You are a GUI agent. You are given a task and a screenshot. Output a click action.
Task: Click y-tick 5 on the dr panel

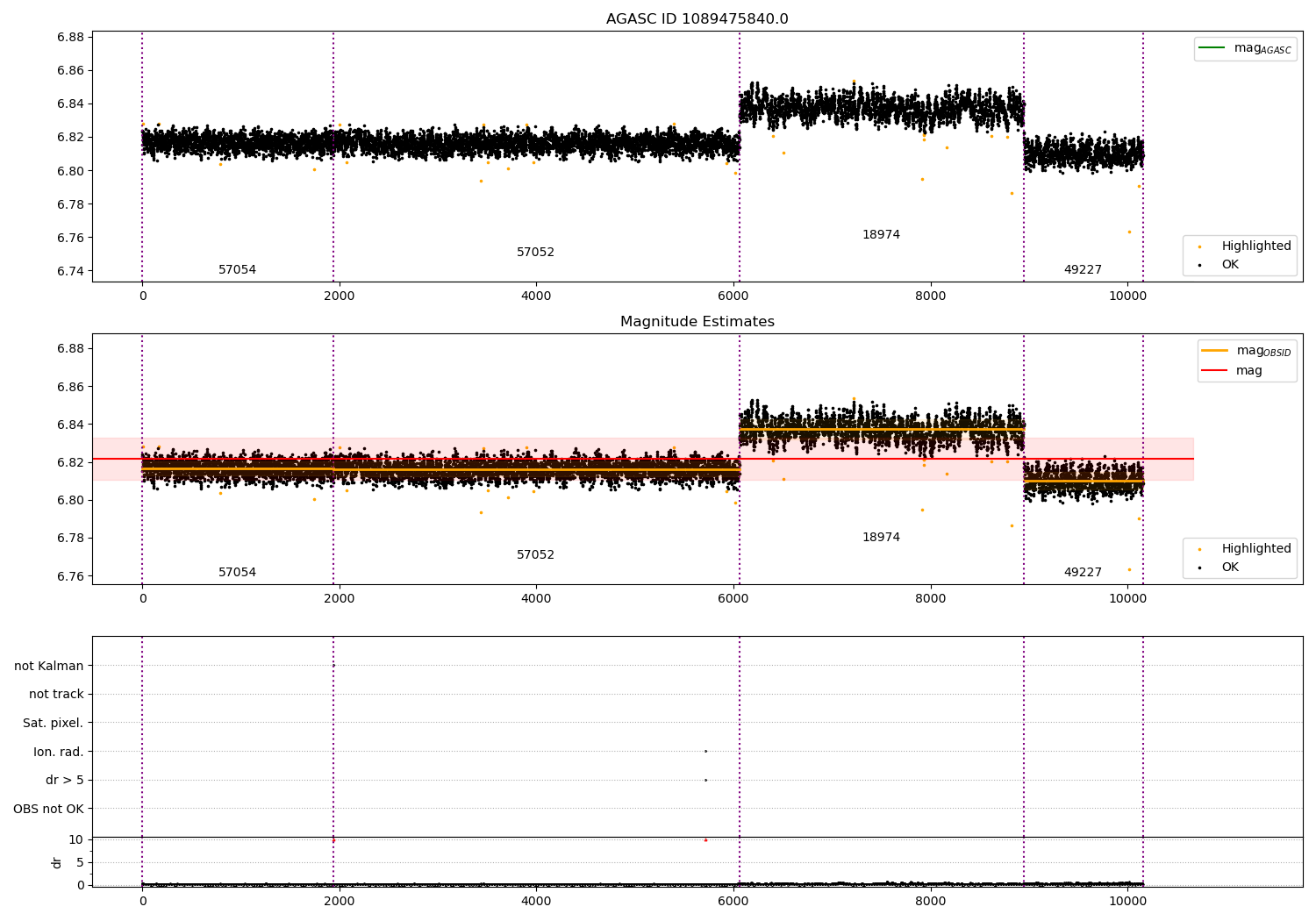coord(80,862)
